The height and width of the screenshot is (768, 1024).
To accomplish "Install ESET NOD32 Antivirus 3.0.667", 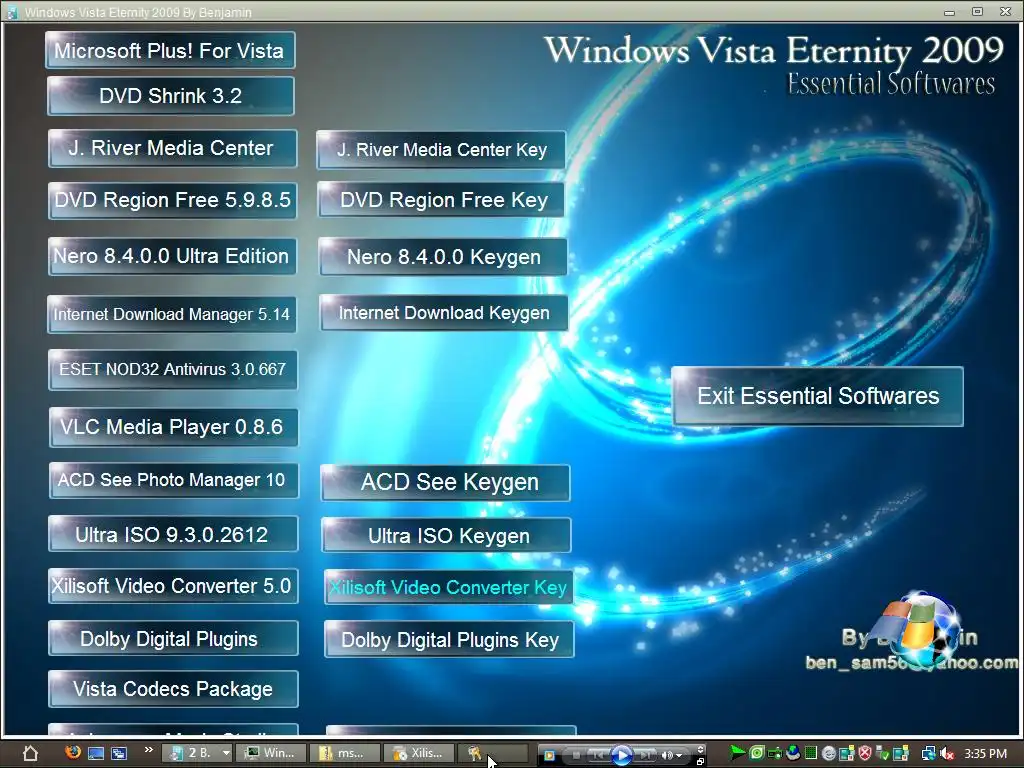I will 172,370.
